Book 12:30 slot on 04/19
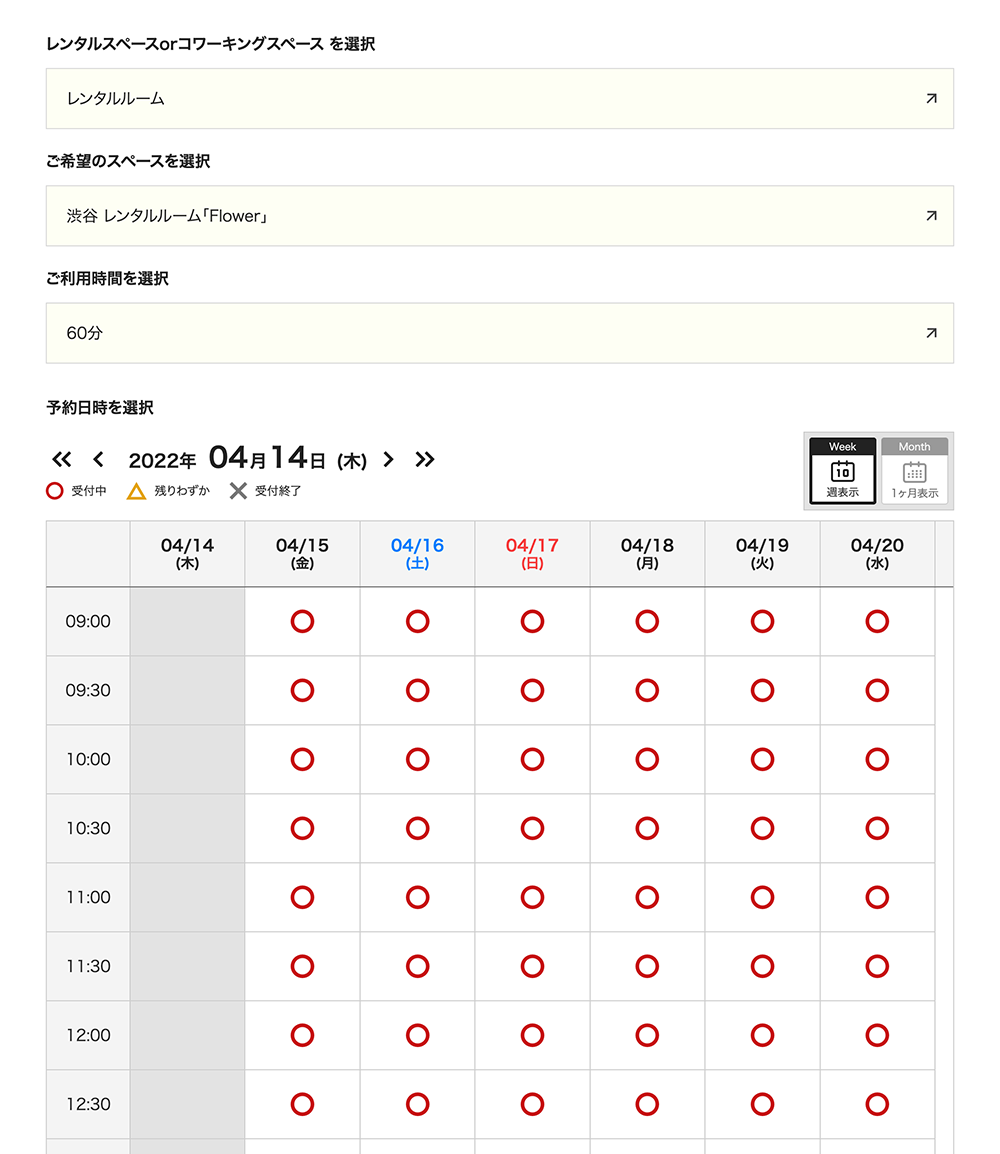The width and height of the screenshot is (1000, 1154). [x=762, y=1105]
